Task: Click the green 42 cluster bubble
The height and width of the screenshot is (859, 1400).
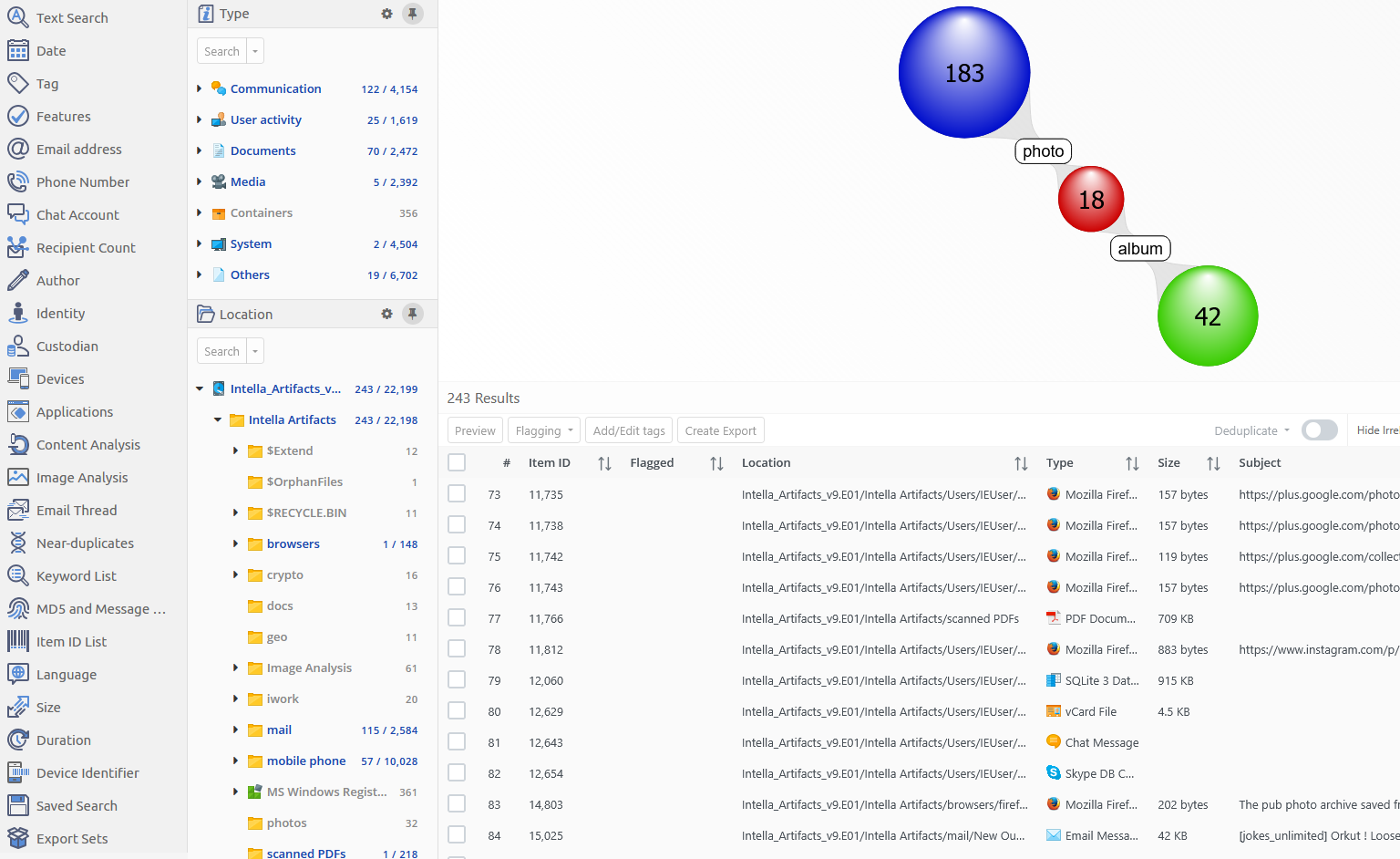Action: tap(1207, 316)
